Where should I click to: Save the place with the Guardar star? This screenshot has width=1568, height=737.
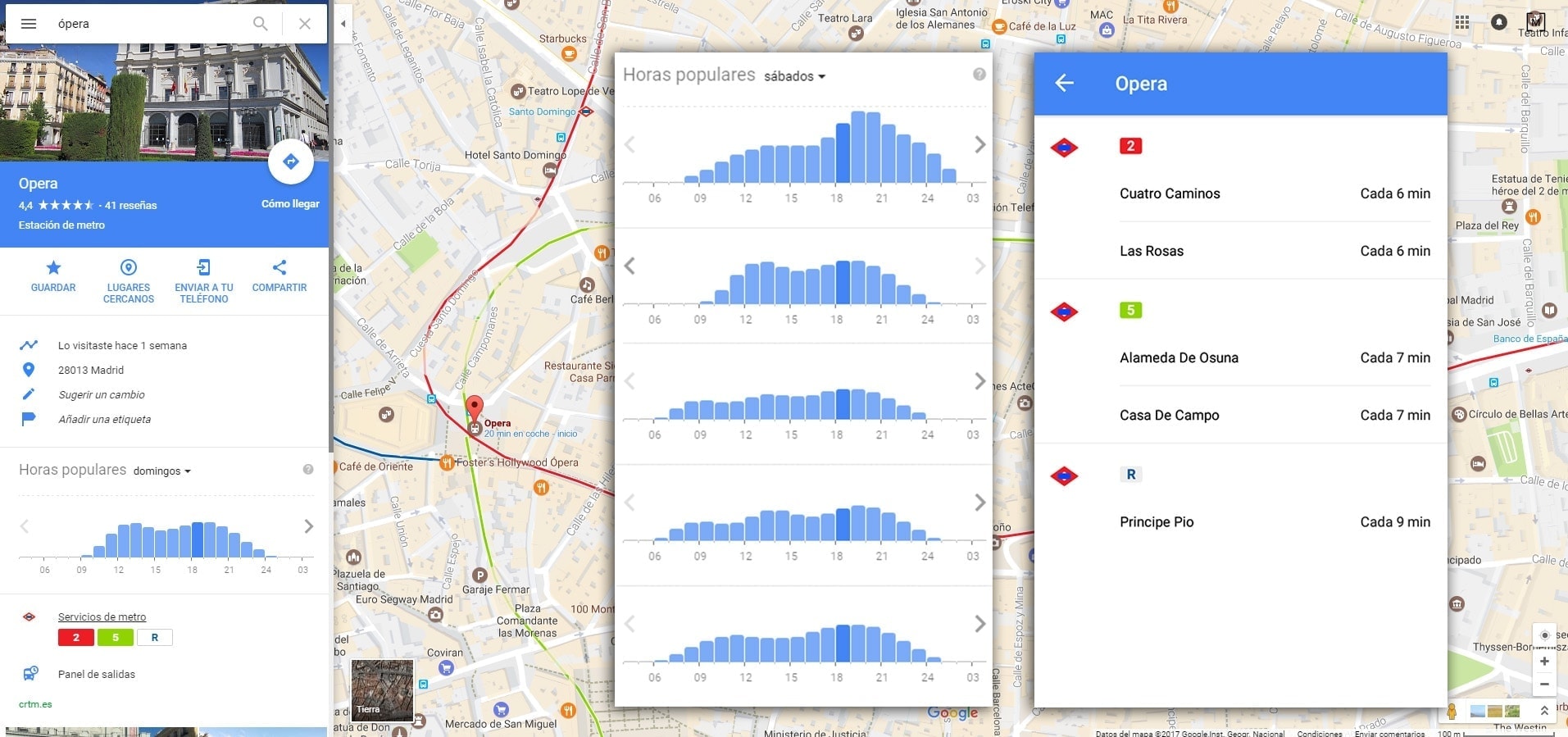tap(53, 276)
